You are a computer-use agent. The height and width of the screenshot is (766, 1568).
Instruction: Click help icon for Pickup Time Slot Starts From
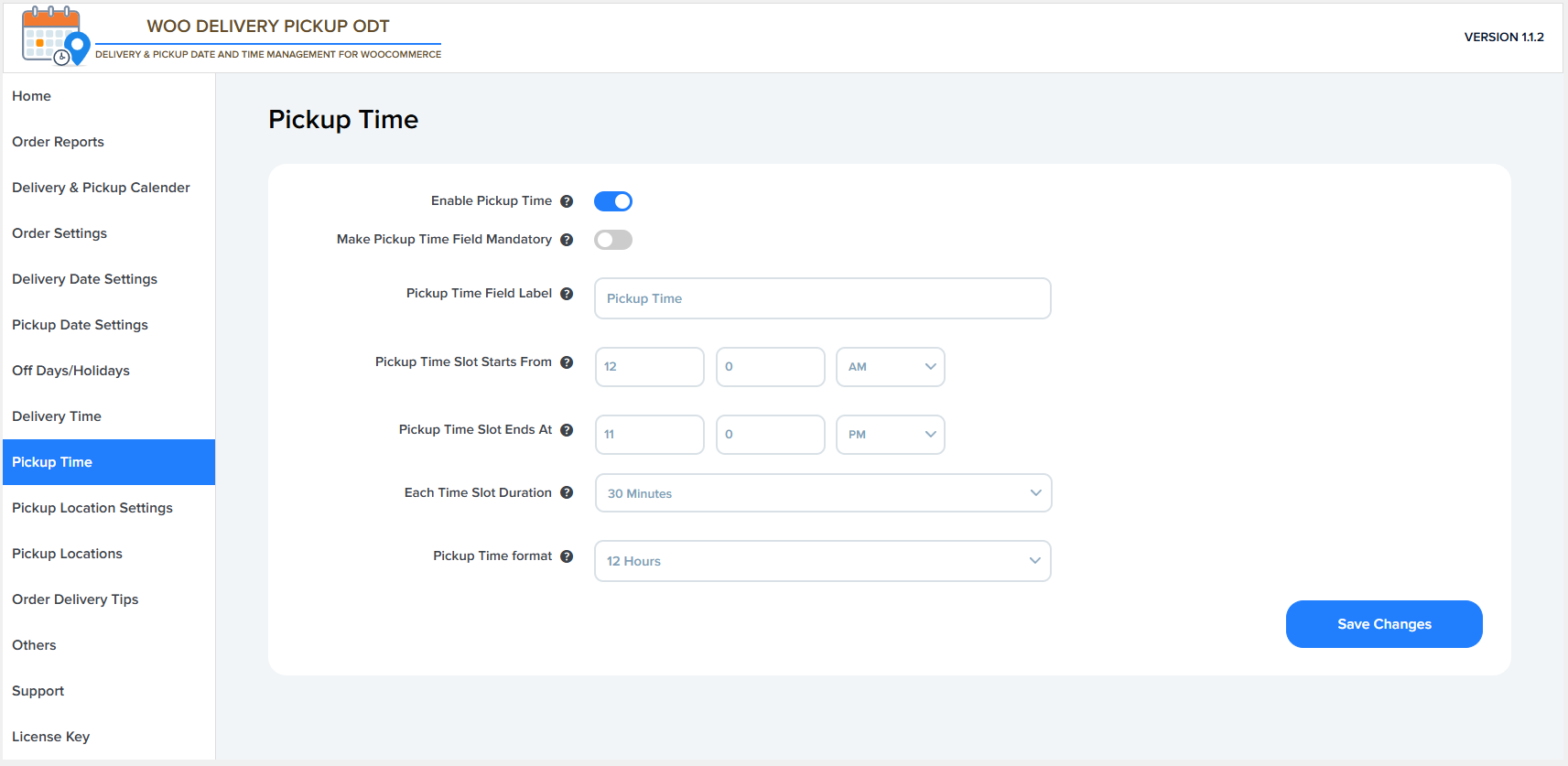click(x=567, y=362)
